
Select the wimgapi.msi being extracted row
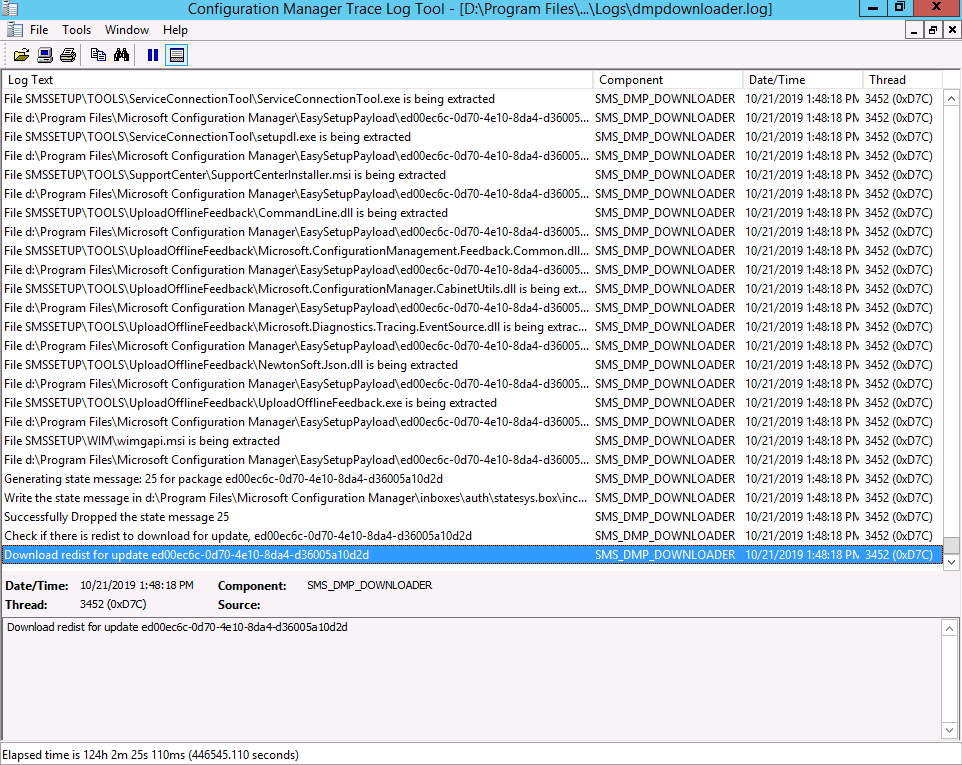tap(472, 441)
